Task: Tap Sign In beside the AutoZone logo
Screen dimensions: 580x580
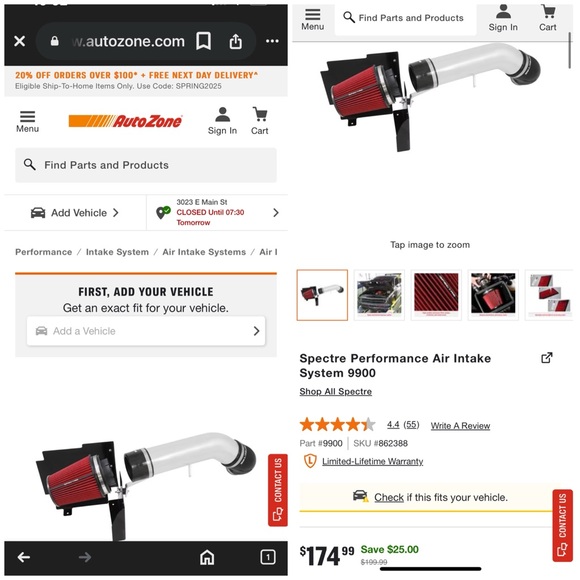Action: 222,121
